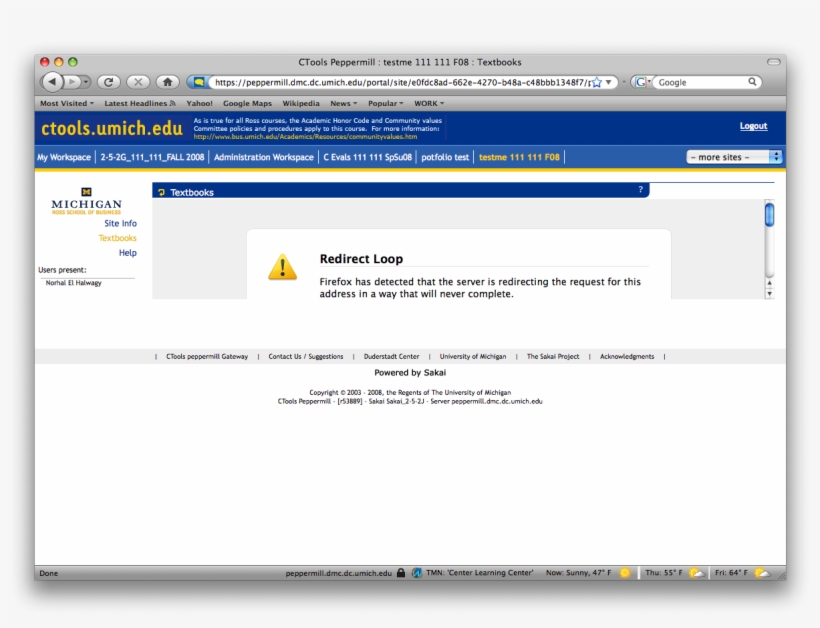
Task: Click the Google search input field
Action: pyautogui.click(x=700, y=82)
